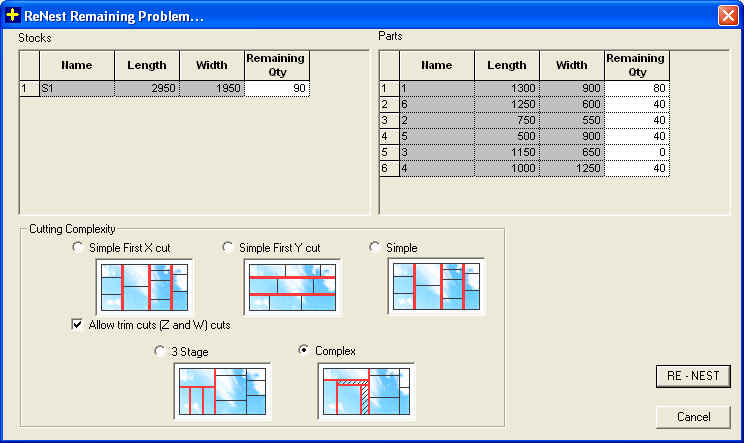Click the Cancel button
744x443 pixels.
693,416
